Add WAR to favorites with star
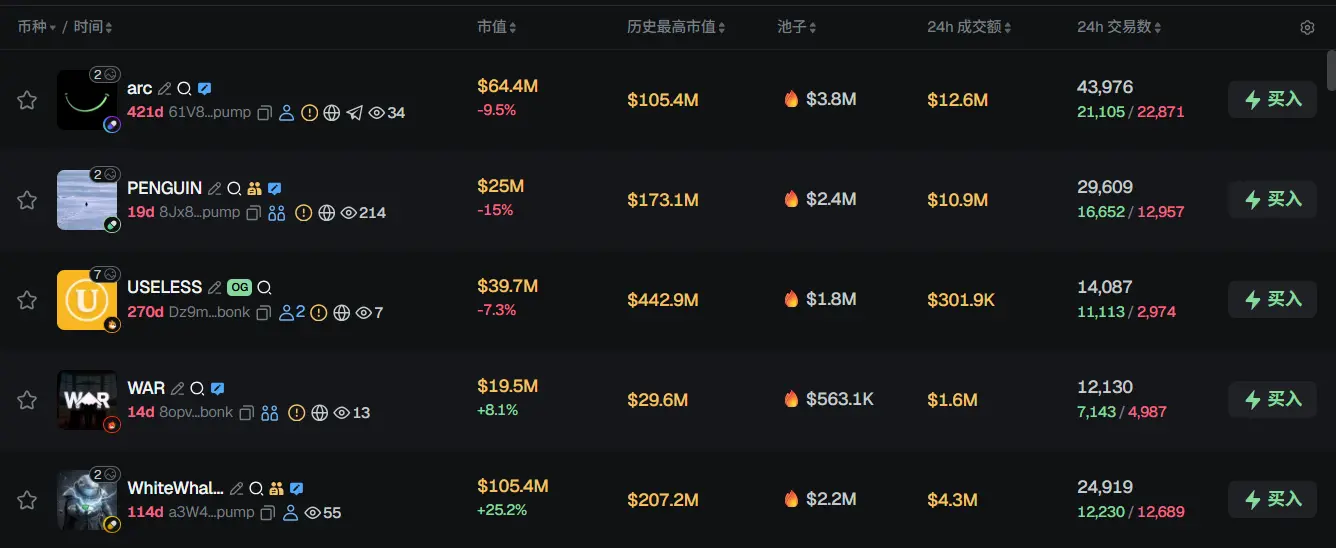The image size is (1336, 548). pos(27,400)
